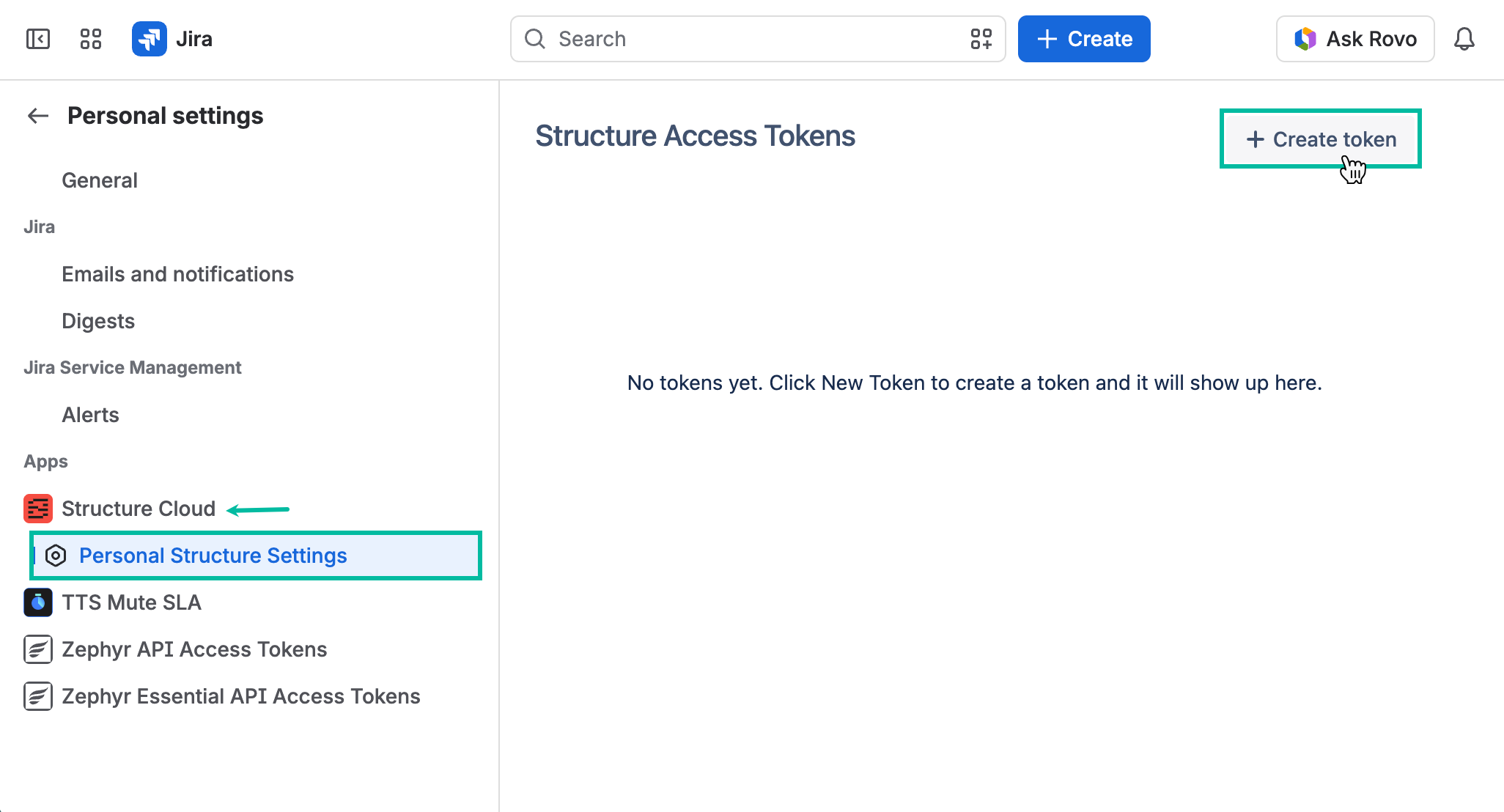Open the Ask Rovo assistant
The height and width of the screenshot is (812, 1504).
[x=1355, y=39]
